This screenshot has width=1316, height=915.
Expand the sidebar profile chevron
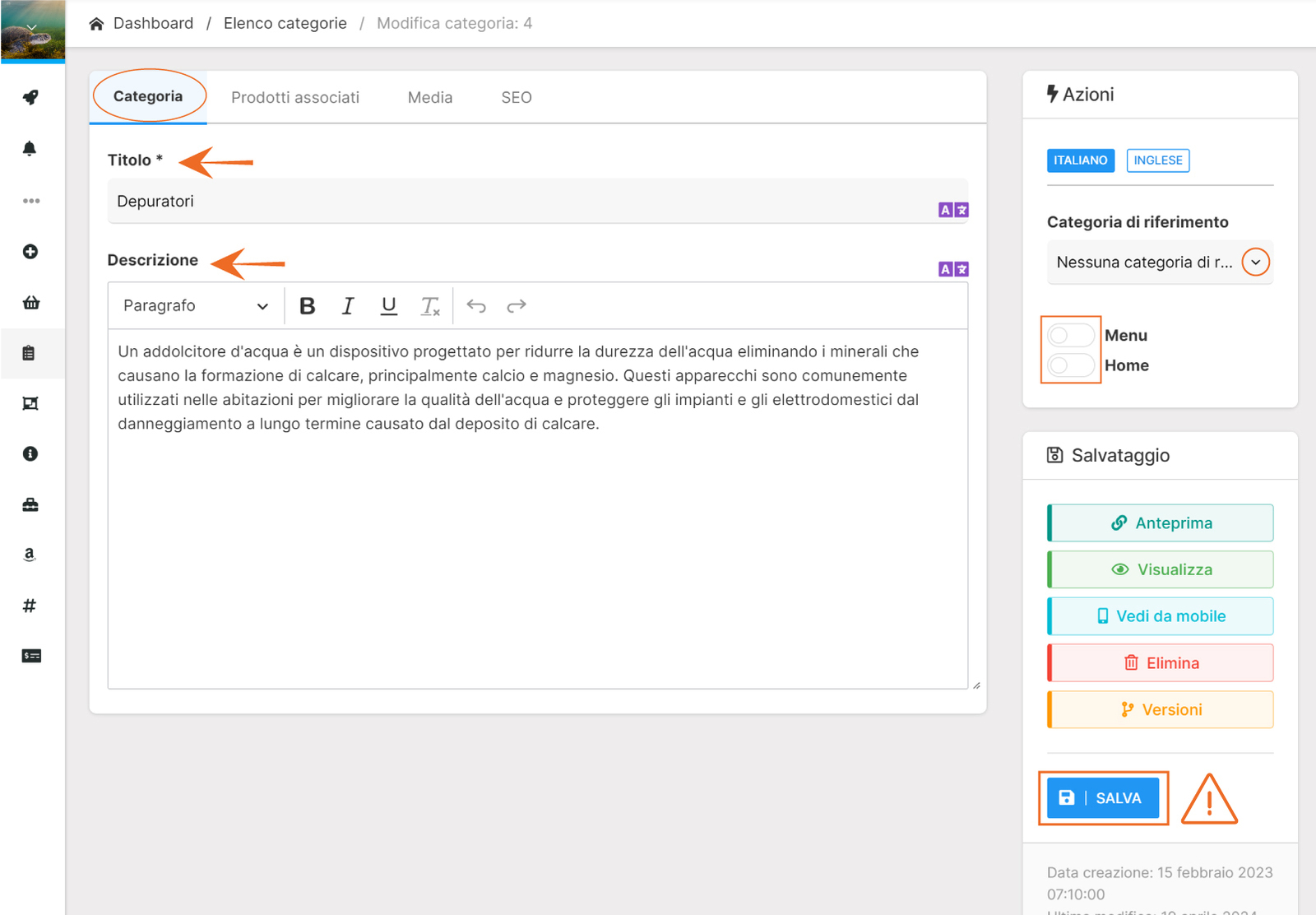click(x=32, y=28)
